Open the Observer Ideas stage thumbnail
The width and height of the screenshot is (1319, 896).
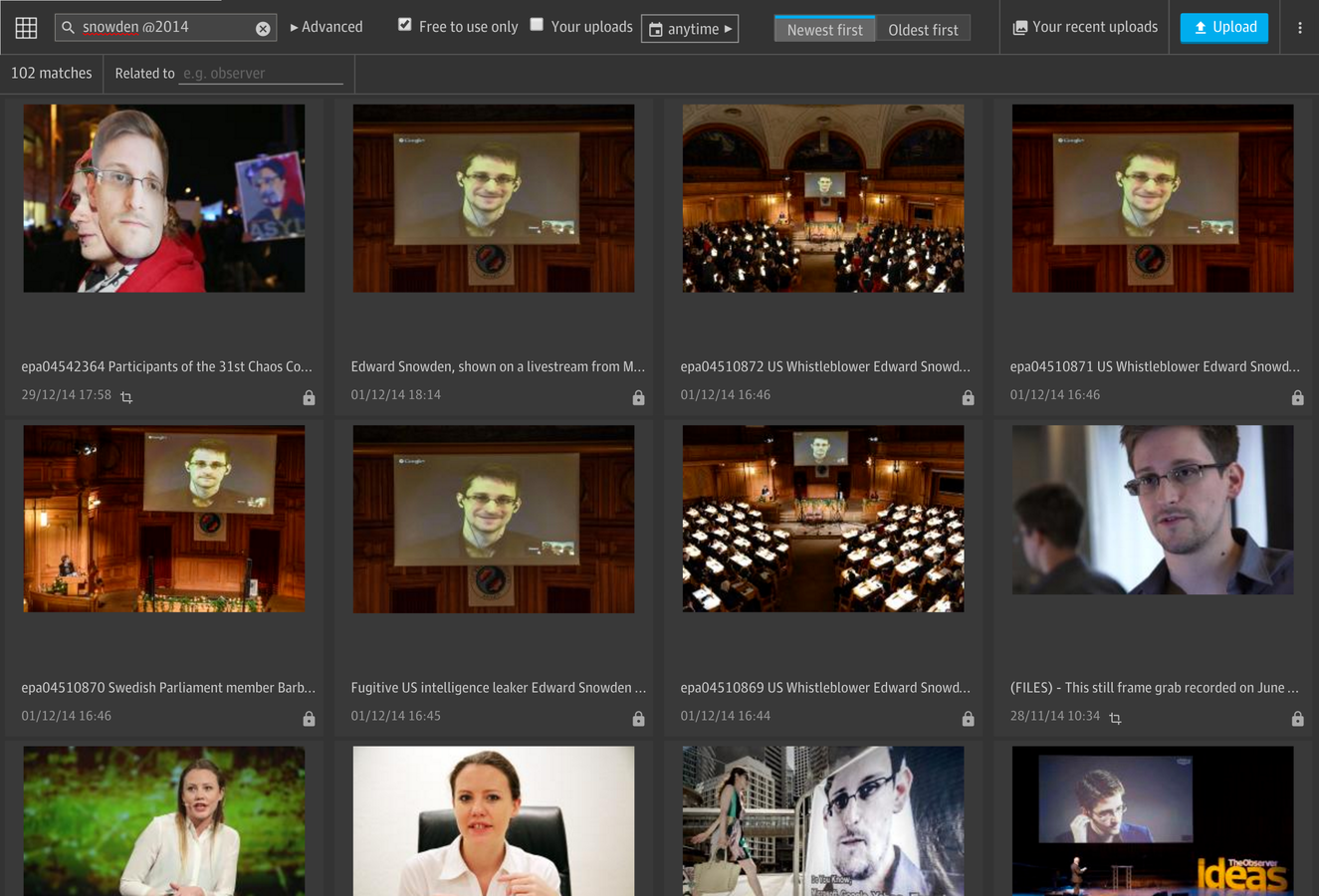(1153, 821)
